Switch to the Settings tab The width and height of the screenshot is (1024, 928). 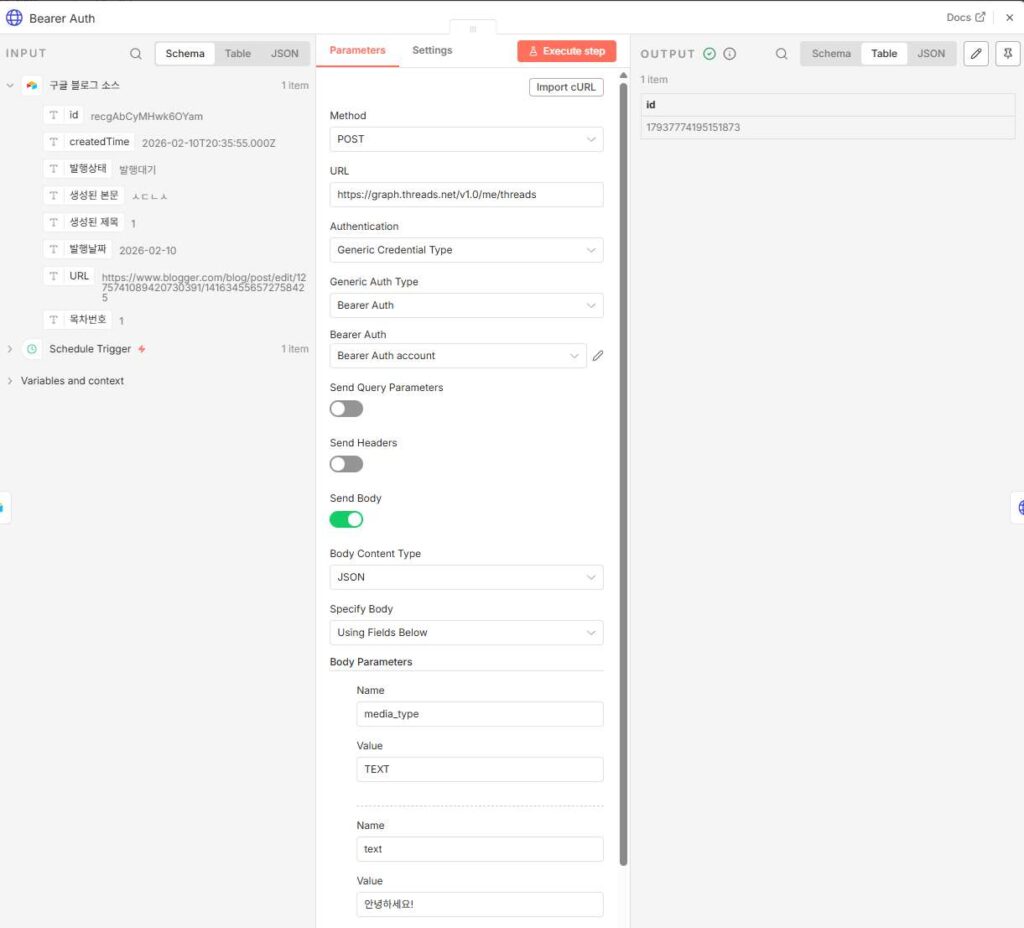pyautogui.click(x=432, y=50)
